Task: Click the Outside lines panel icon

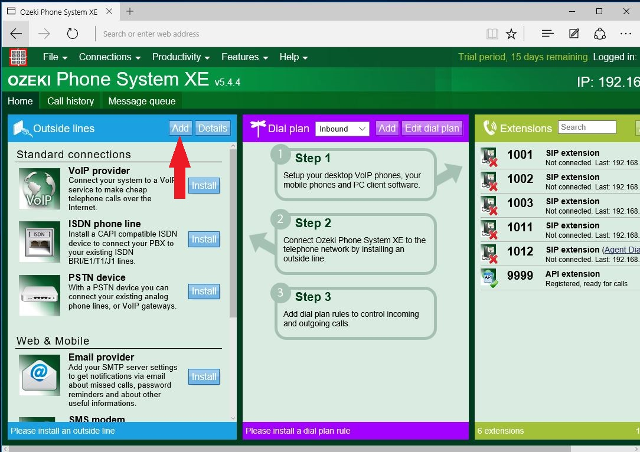Action: (x=22, y=129)
